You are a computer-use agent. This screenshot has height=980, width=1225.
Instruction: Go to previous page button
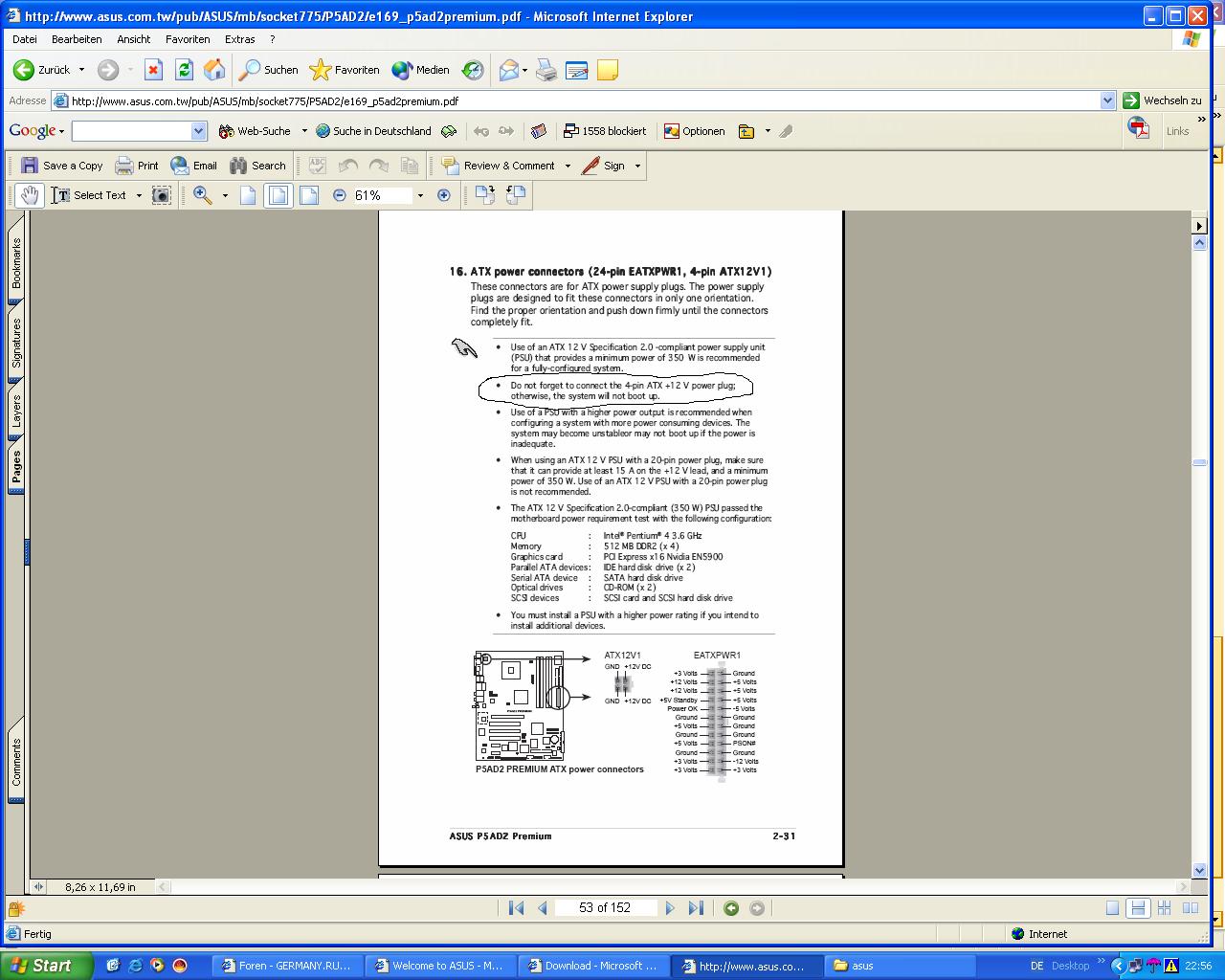coord(543,908)
